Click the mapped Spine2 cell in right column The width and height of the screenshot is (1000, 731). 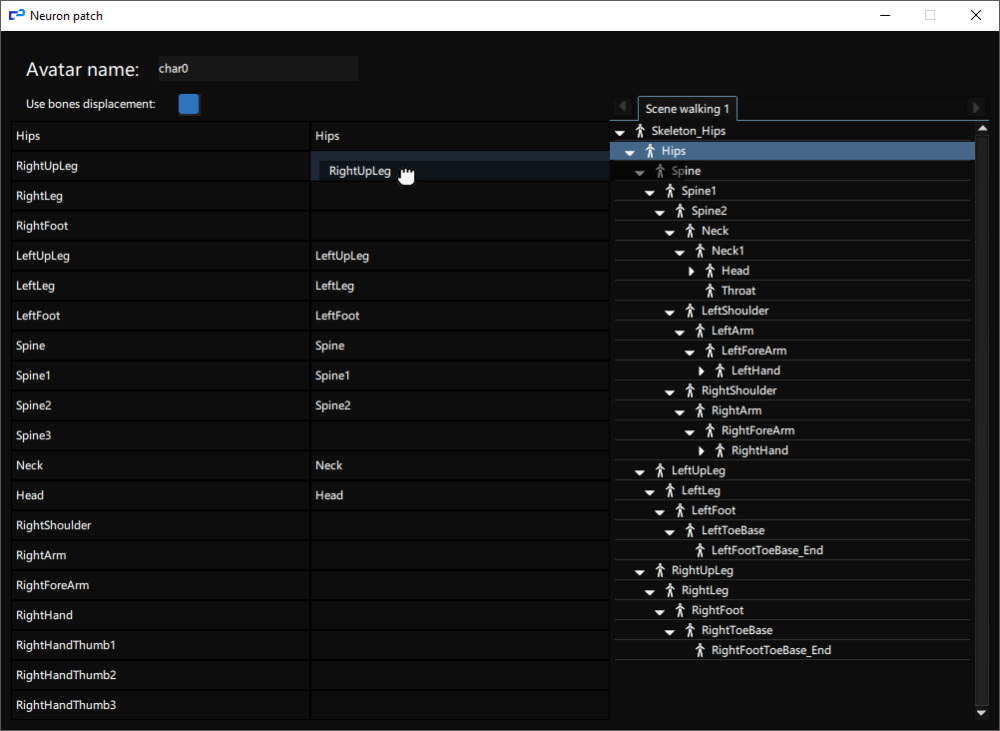460,406
